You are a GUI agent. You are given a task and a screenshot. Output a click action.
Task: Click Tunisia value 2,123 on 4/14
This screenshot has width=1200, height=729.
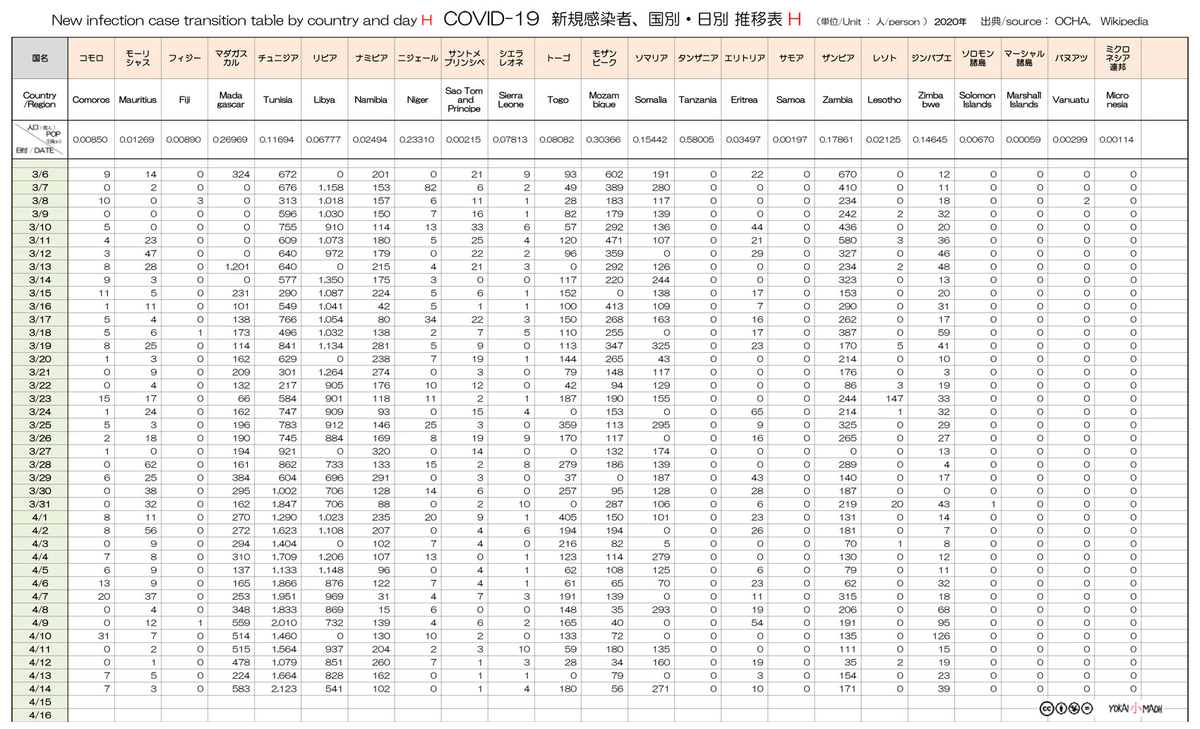click(283, 690)
